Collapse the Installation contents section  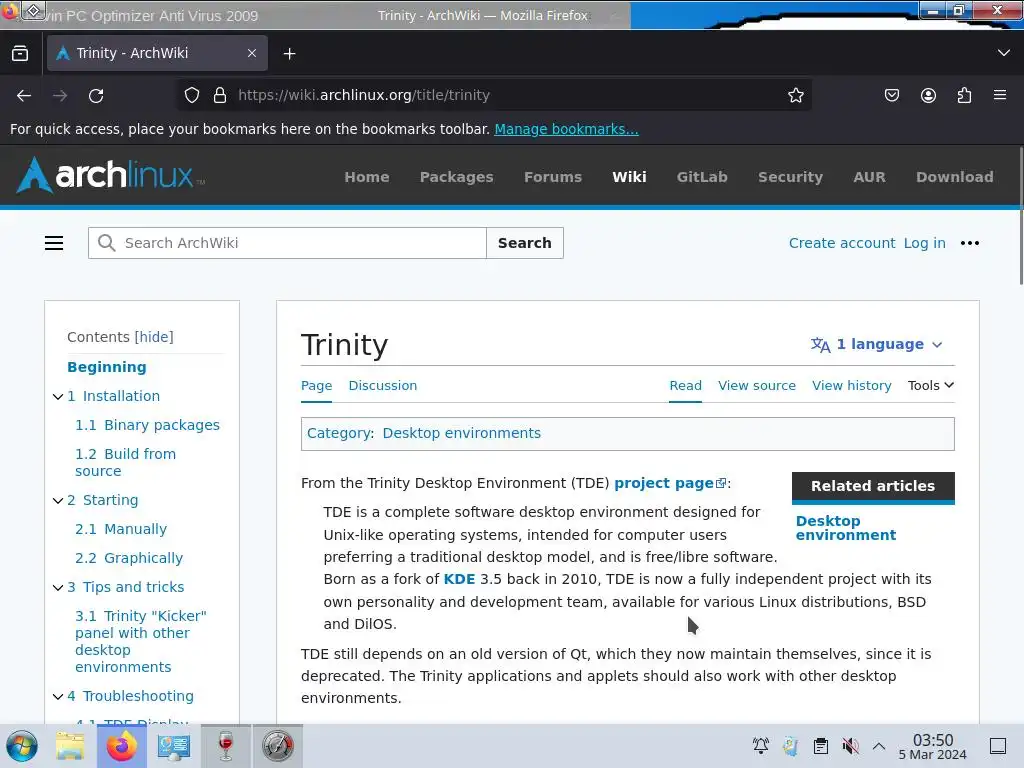point(58,396)
